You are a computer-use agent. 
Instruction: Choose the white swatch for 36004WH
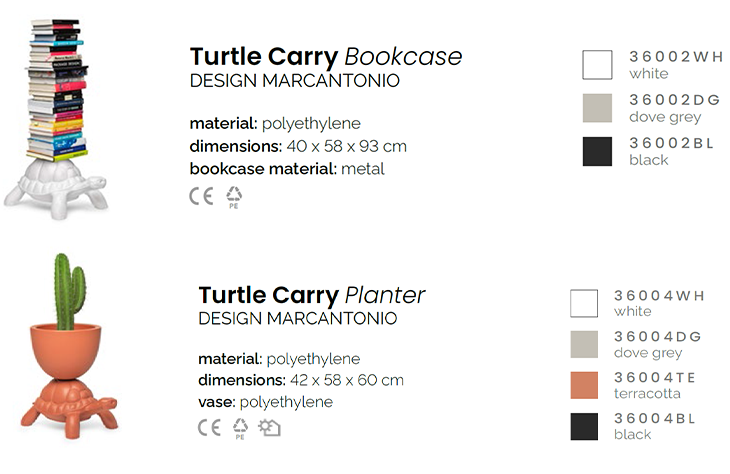pos(584,303)
